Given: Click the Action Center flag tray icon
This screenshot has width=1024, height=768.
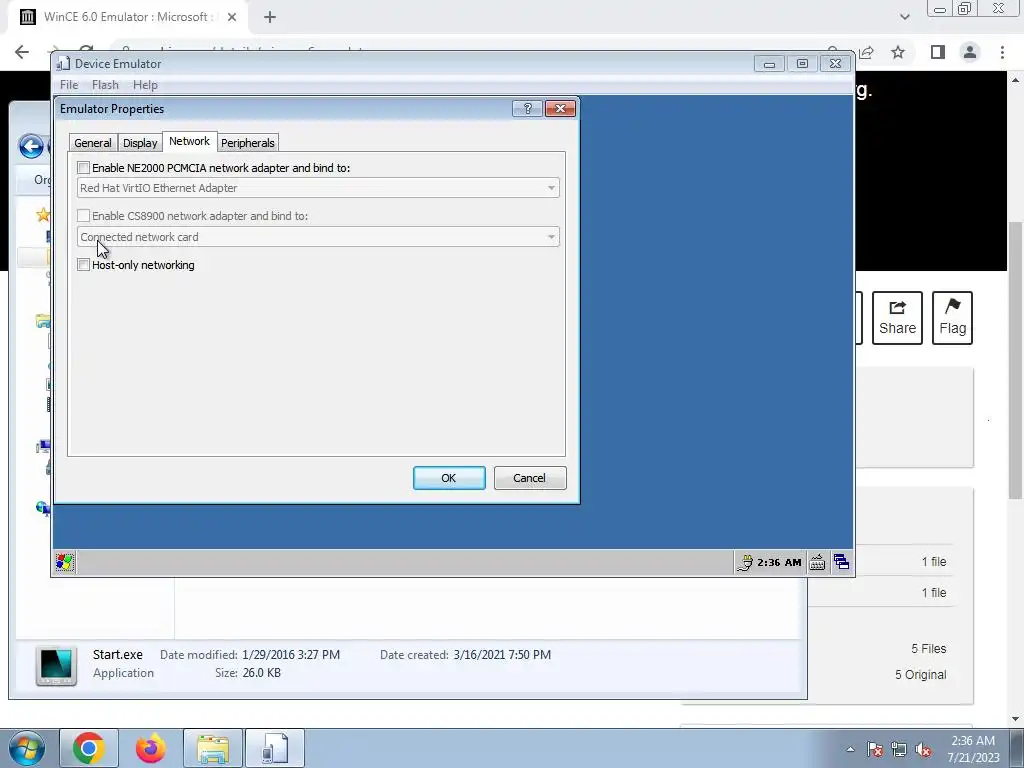Looking at the screenshot, I should 875,750.
